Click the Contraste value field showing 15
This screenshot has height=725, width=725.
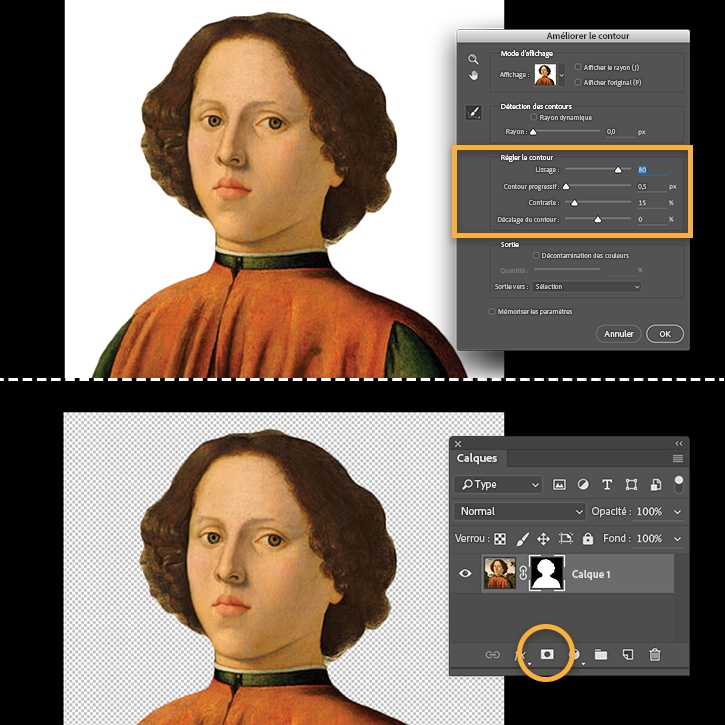(652, 203)
